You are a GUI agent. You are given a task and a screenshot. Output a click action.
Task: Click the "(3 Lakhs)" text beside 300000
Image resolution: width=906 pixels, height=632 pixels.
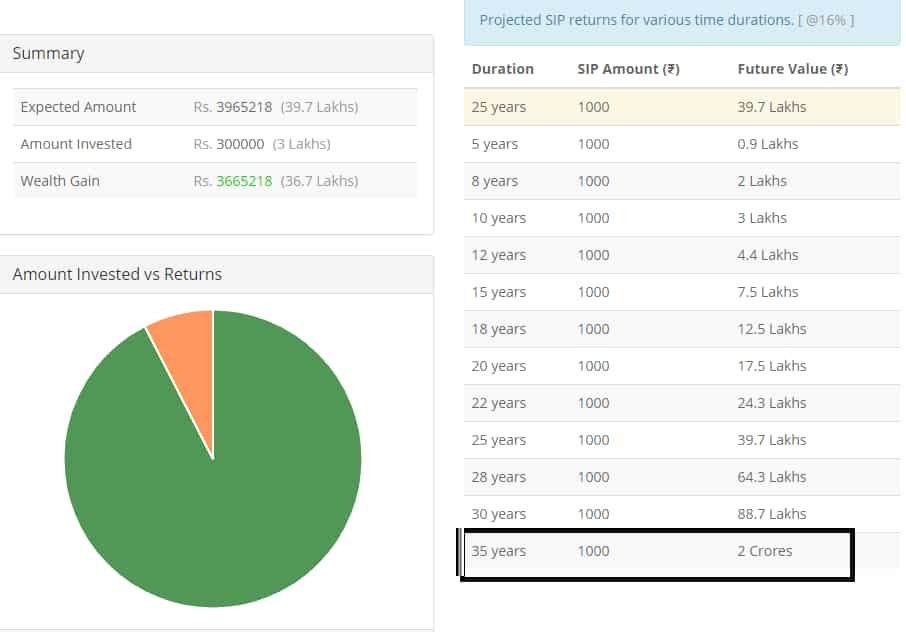point(302,144)
